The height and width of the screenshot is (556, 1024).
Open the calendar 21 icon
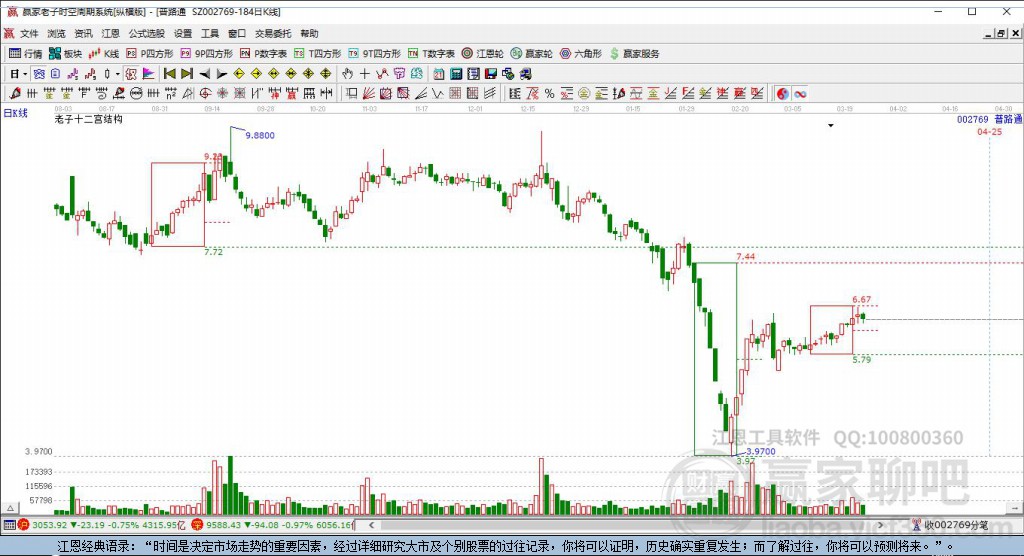(x=439, y=74)
